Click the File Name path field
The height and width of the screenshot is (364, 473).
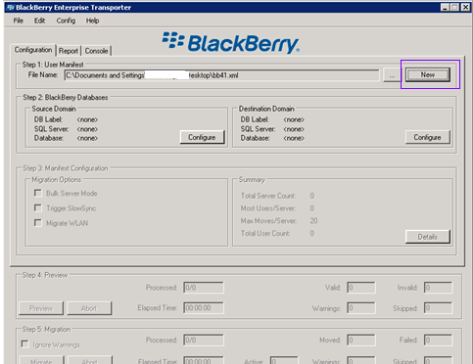(x=222, y=75)
